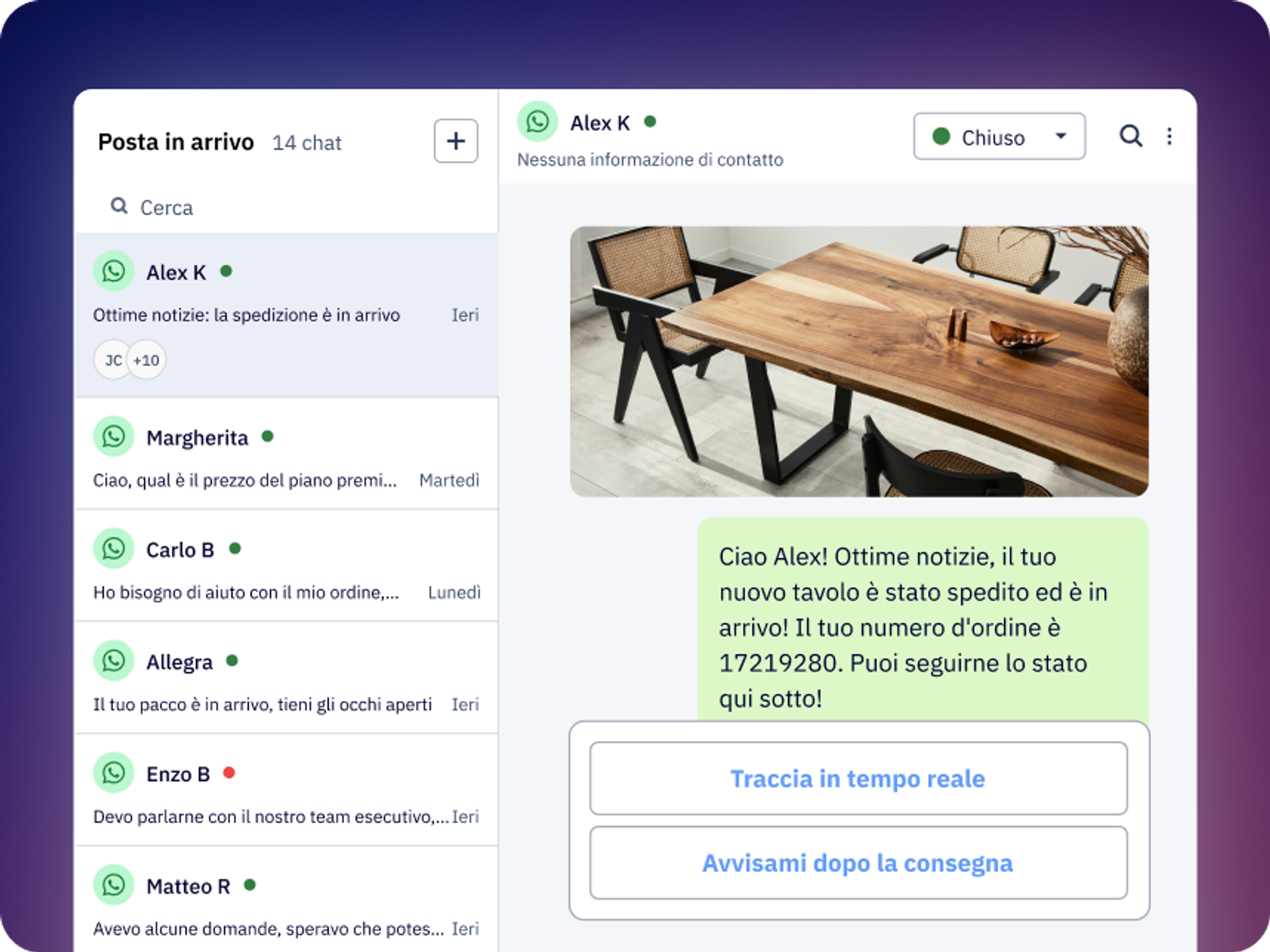Image resolution: width=1270 pixels, height=952 pixels.
Task: Click the Cerca search field
Action: click(x=286, y=208)
